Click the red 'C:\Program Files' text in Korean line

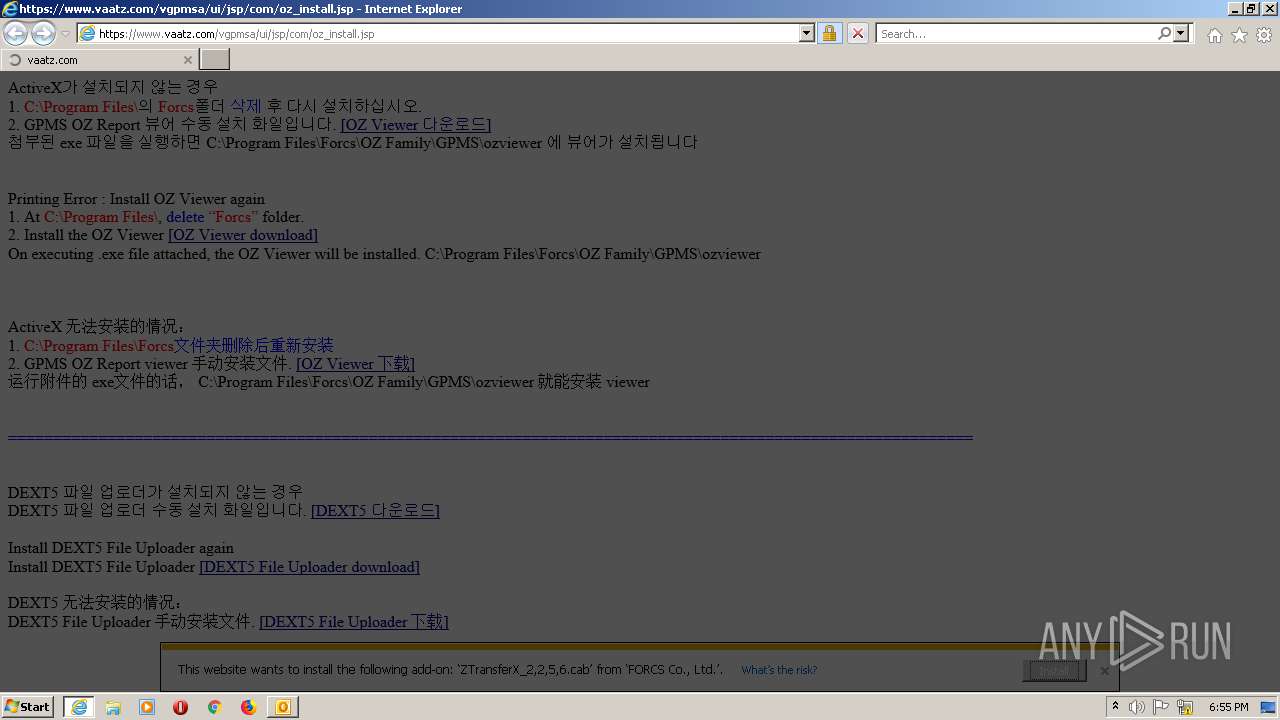coord(79,107)
